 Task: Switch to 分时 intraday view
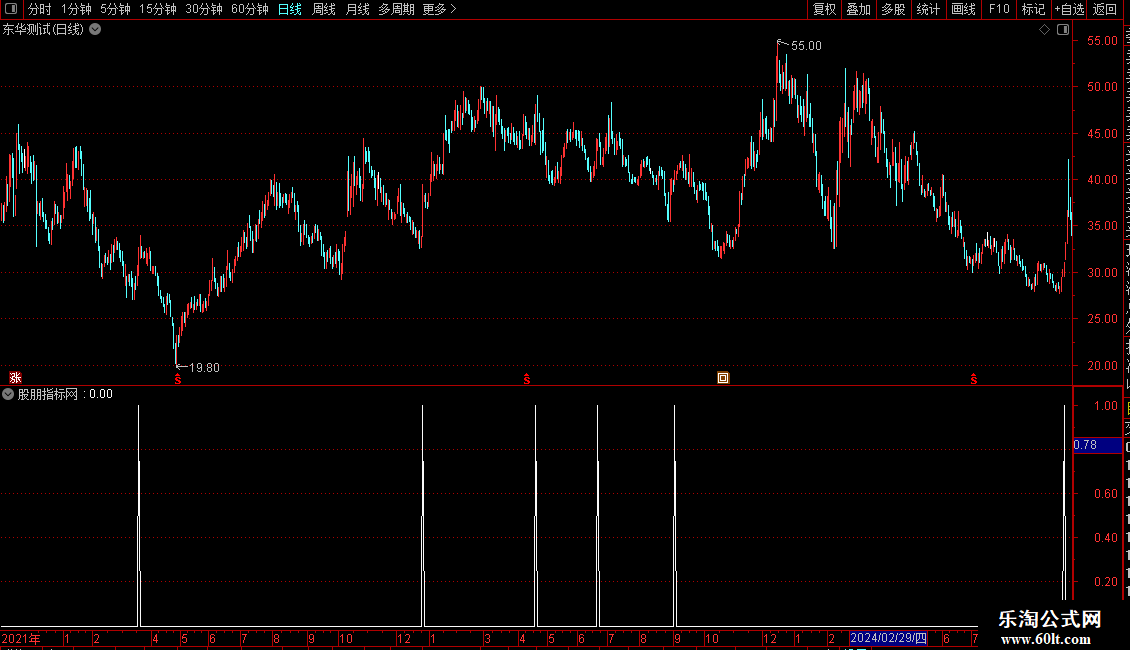[x=40, y=9]
